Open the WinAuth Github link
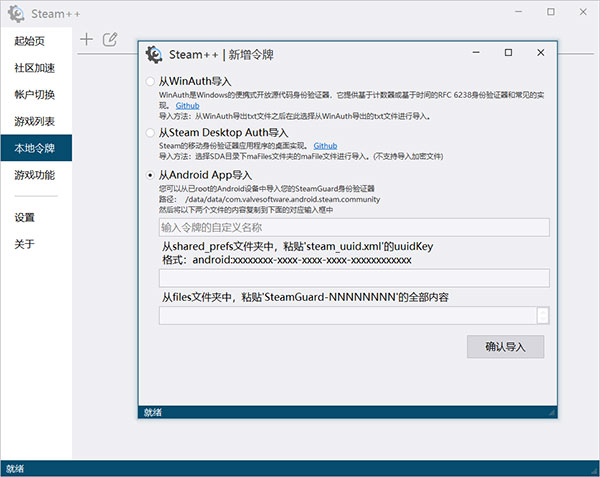The width and height of the screenshot is (600, 477). [x=188, y=106]
